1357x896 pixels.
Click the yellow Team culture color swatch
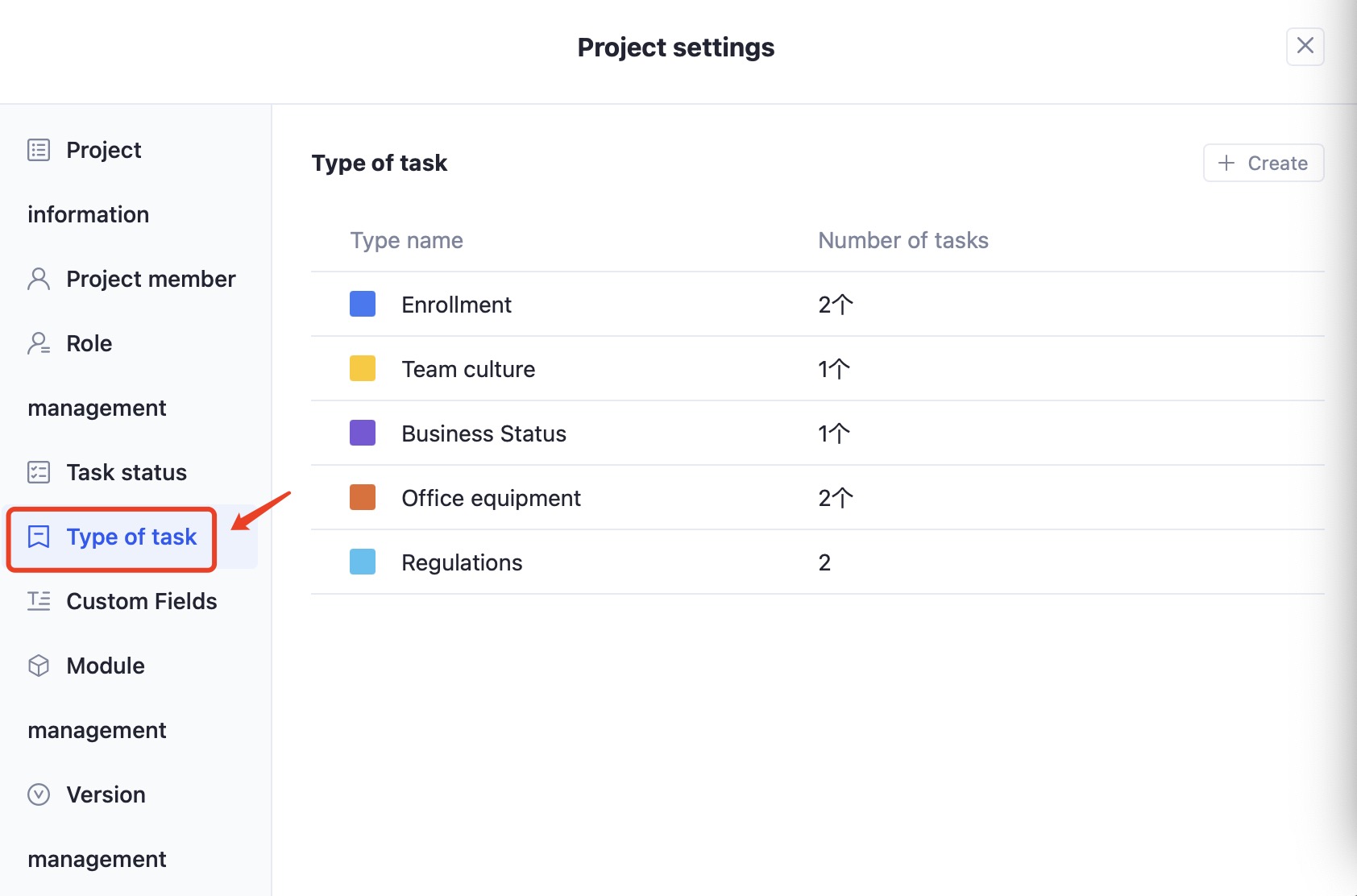pos(363,369)
